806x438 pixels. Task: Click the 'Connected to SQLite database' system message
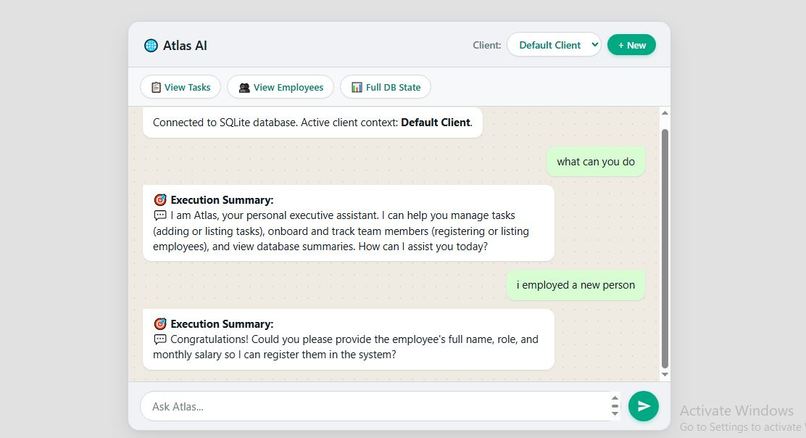click(x=313, y=122)
